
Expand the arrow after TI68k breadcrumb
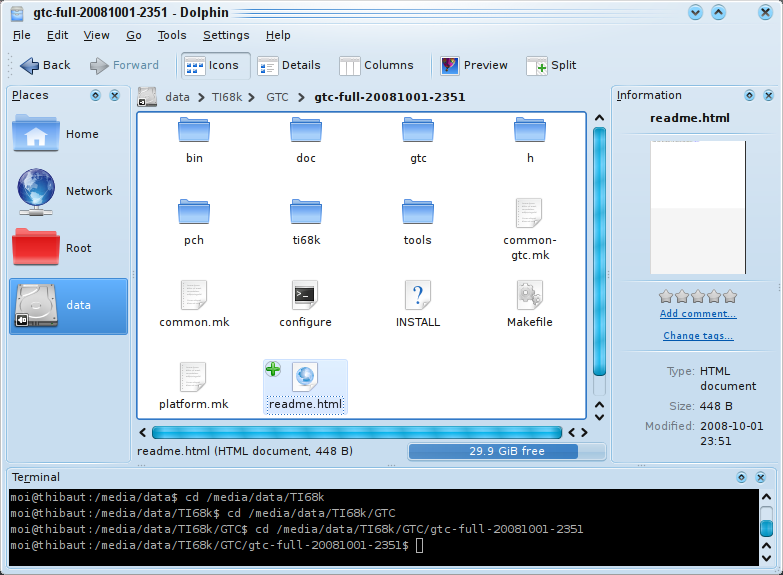[251, 97]
